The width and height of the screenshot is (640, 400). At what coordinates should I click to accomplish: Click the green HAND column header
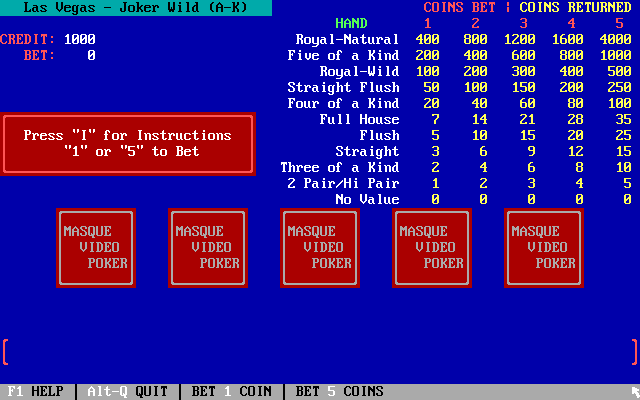pos(351,23)
